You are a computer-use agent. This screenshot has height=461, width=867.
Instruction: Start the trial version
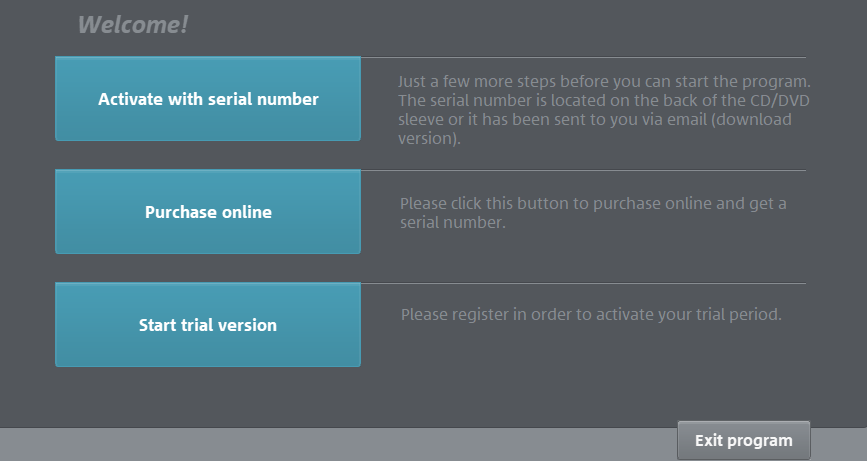[x=208, y=325]
